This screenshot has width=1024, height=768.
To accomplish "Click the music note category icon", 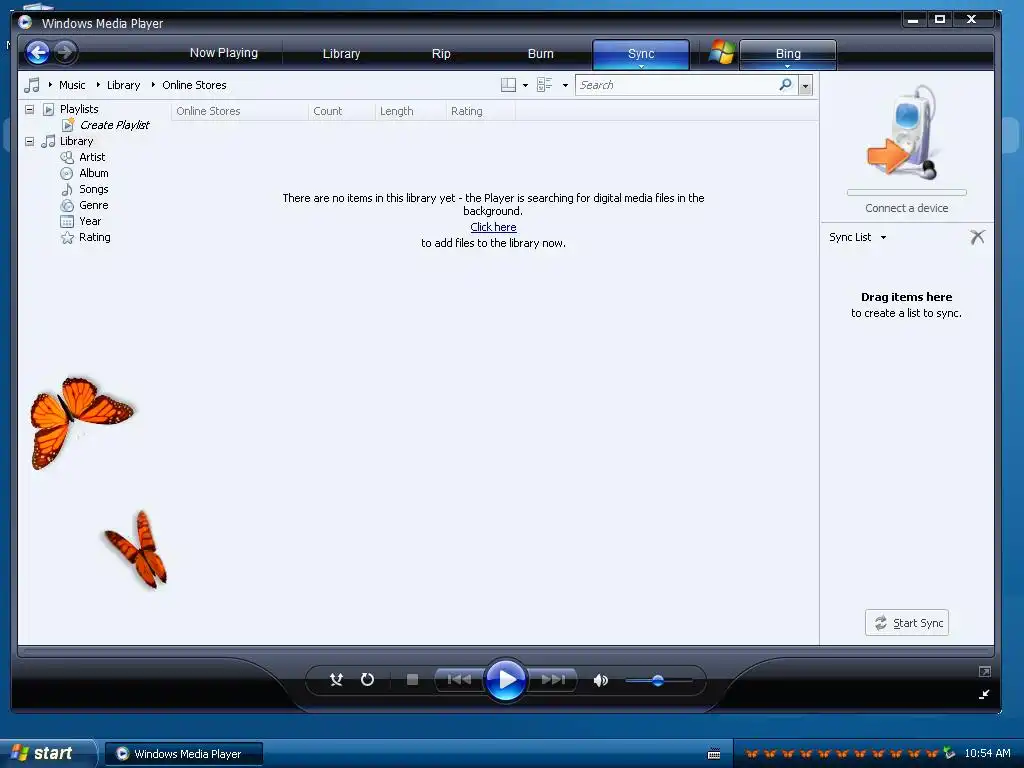I will click(x=32, y=85).
